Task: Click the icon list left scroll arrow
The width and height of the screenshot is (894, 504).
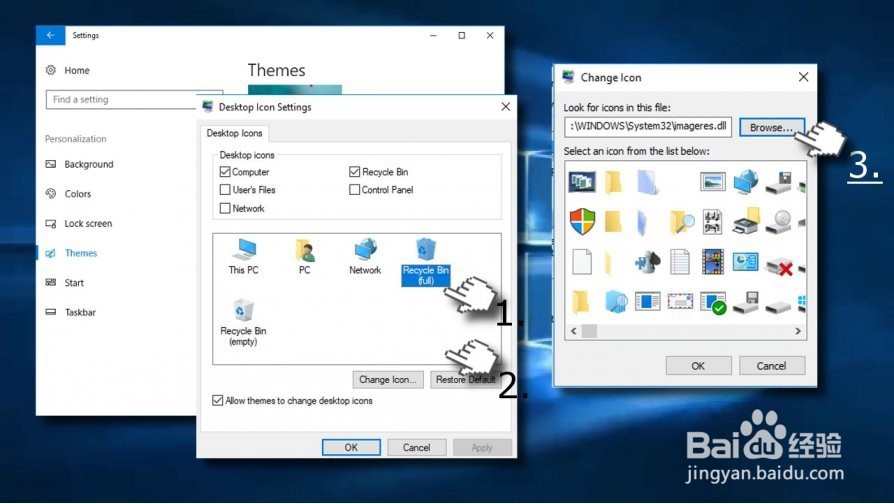Action: (573, 331)
